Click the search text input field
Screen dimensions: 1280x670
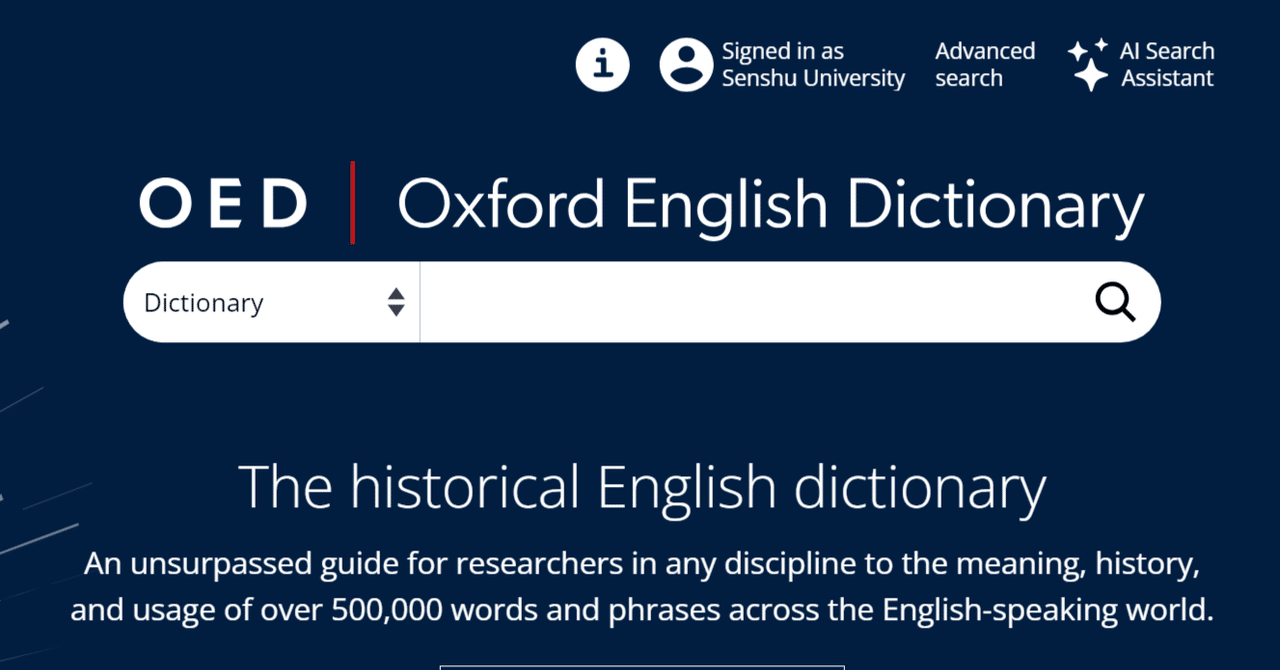[755, 302]
